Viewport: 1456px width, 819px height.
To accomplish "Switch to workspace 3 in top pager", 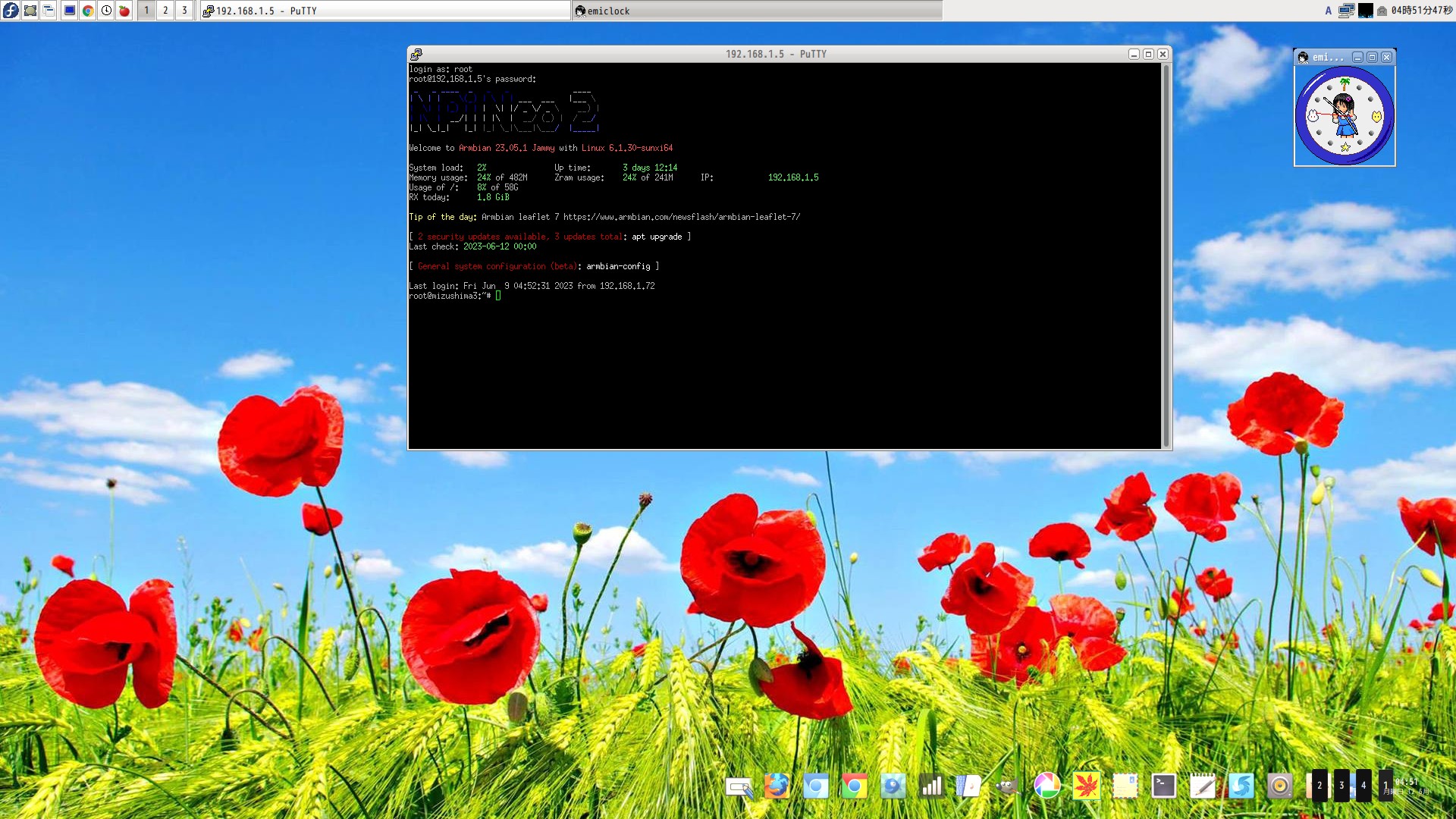I will point(184,10).
